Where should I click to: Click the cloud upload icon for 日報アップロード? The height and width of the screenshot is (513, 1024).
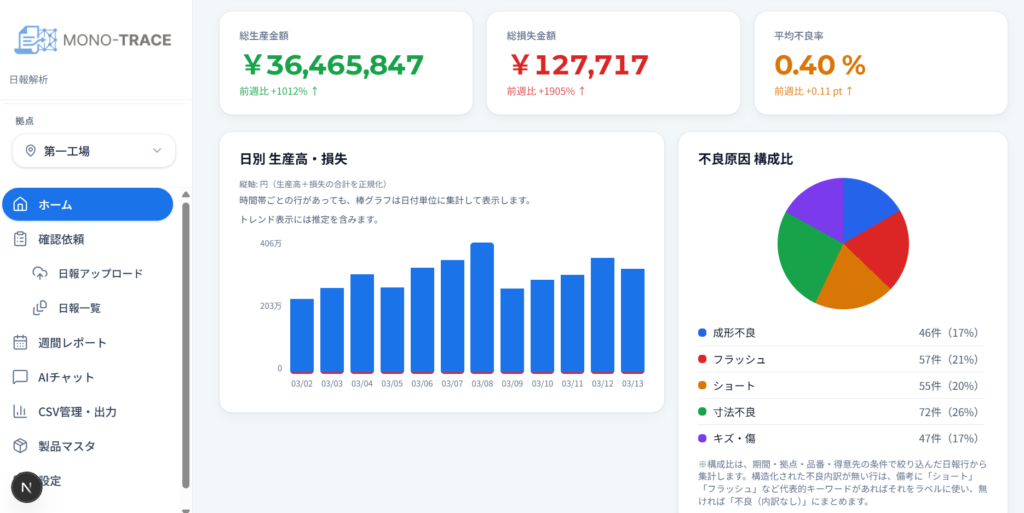40,273
